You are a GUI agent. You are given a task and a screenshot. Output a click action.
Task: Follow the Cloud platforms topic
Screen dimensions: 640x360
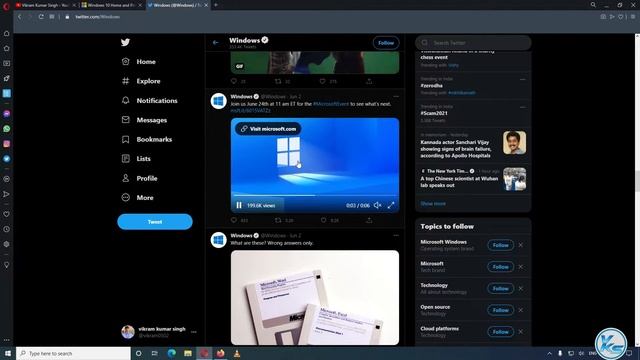tap(500, 332)
